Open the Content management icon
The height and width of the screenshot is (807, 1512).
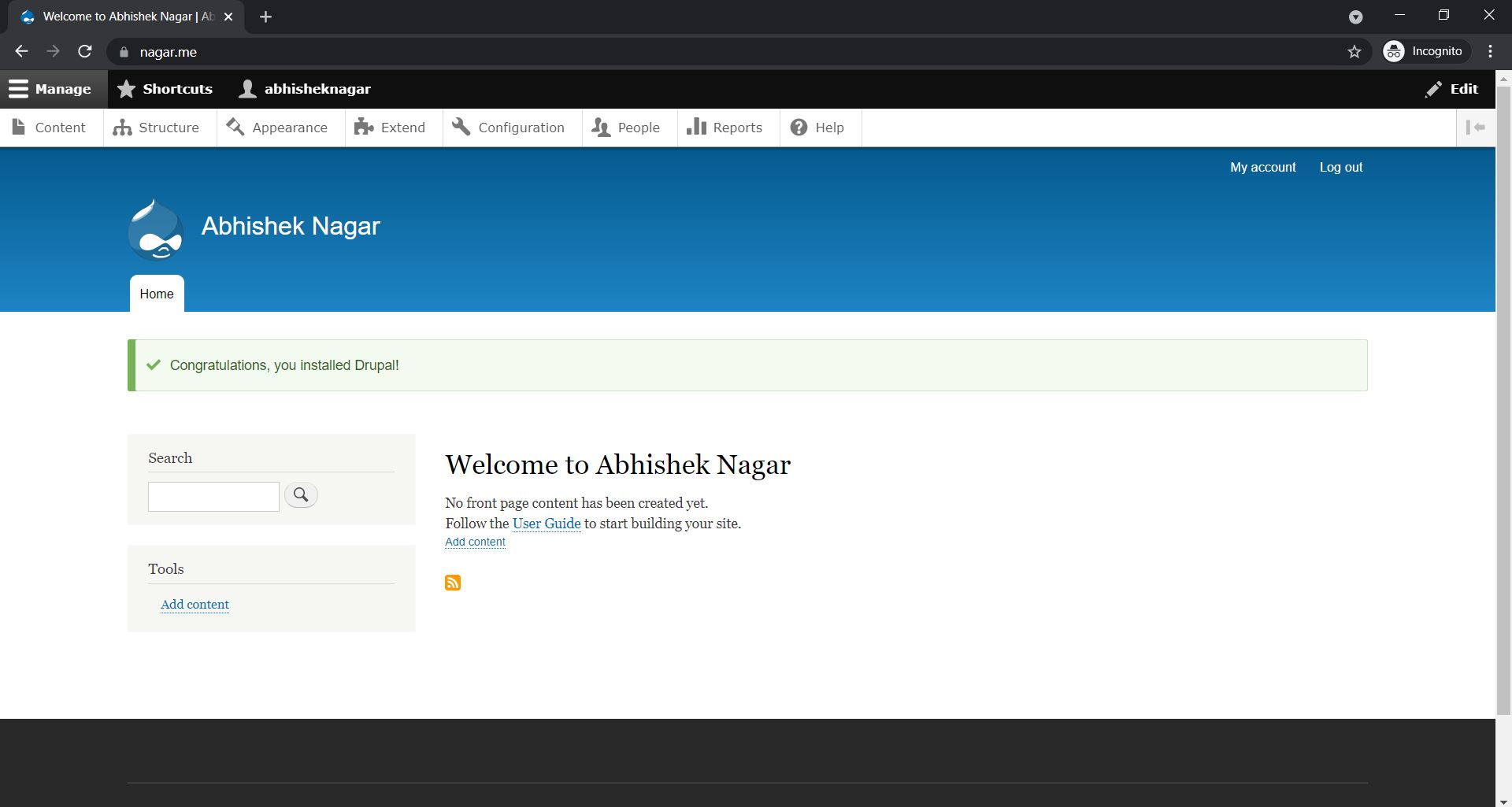(17, 127)
